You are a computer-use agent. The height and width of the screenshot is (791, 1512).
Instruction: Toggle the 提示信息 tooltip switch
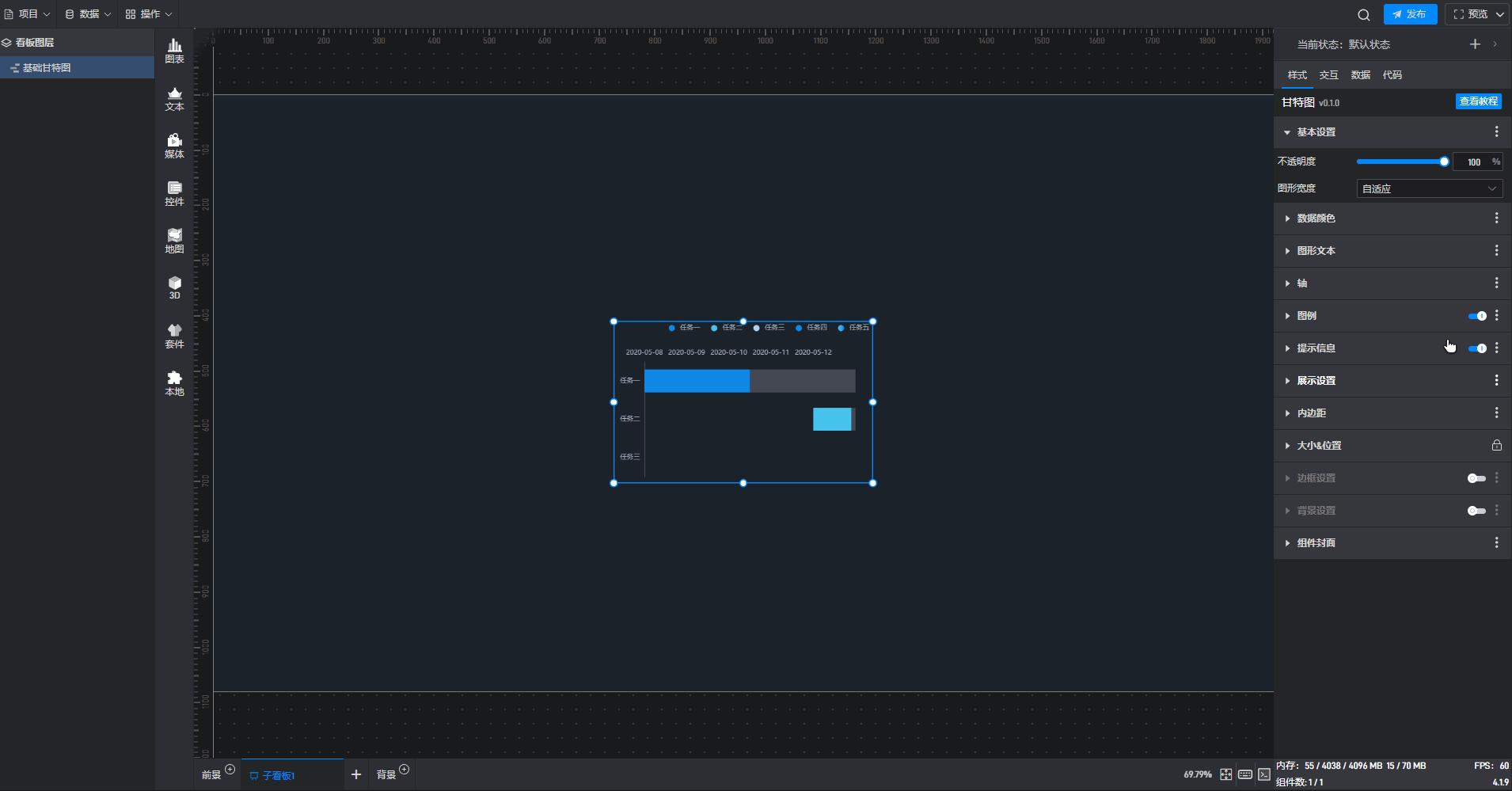1477,348
